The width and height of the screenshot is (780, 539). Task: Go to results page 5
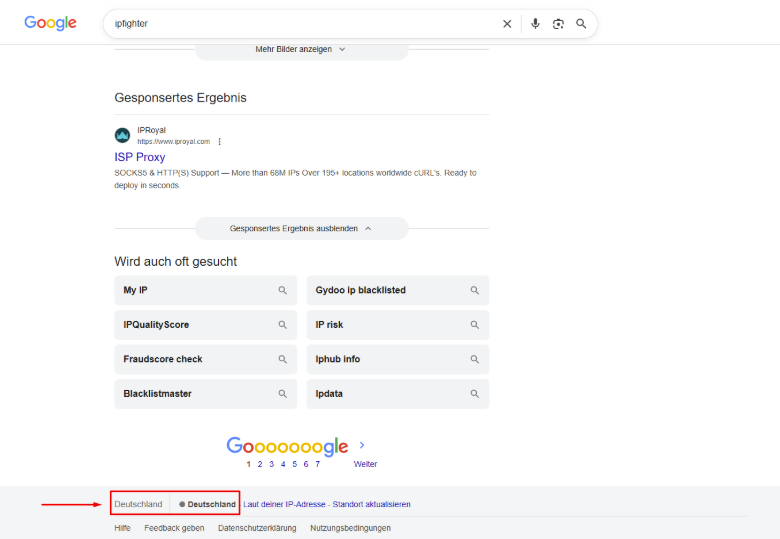[x=294, y=464]
